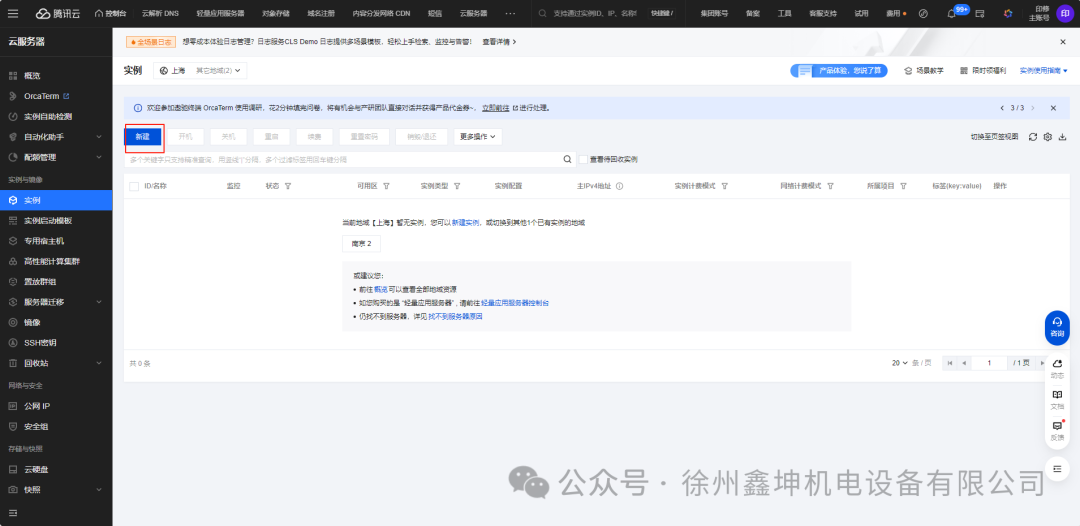Image resolution: width=1080 pixels, height=526 pixels.
Task: Filter by 可用区 column funnel
Action: point(386,186)
